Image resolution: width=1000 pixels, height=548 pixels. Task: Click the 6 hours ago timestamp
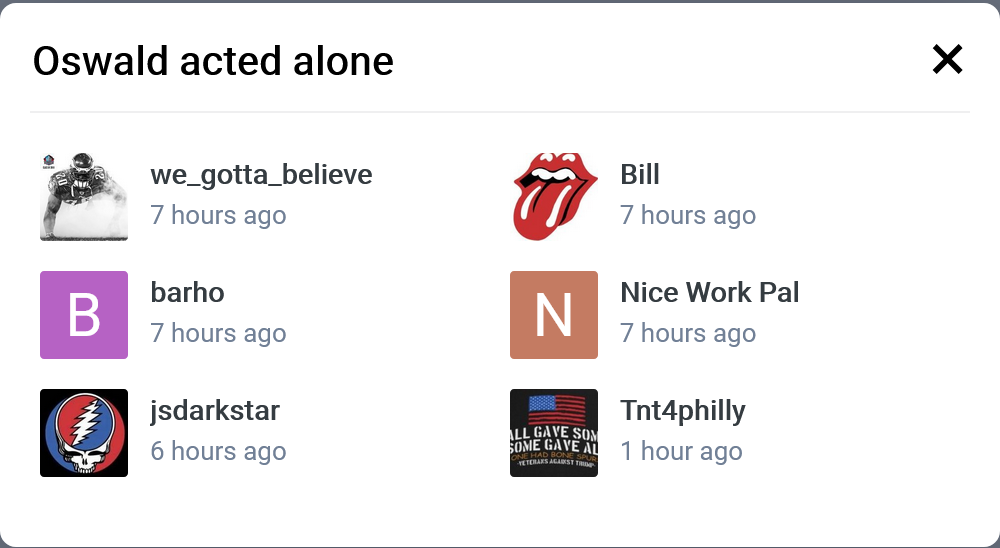[x=218, y=451]
